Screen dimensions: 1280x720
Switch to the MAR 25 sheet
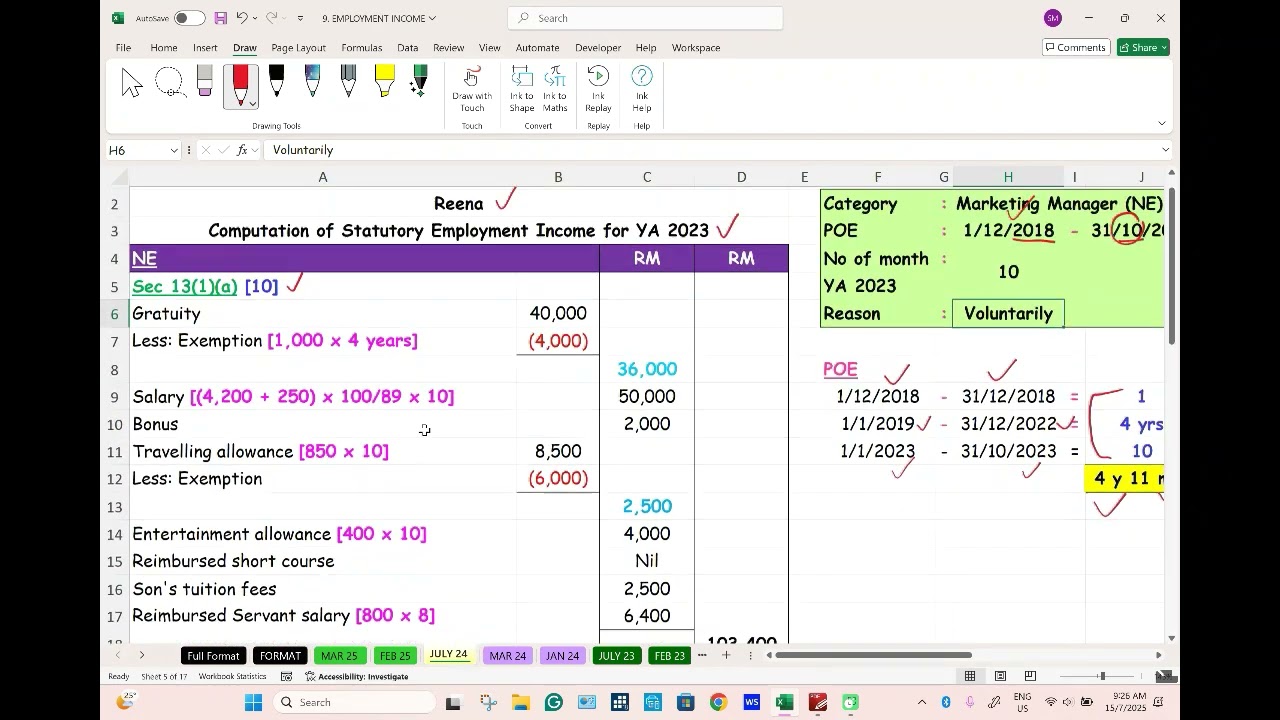(339, 656)
